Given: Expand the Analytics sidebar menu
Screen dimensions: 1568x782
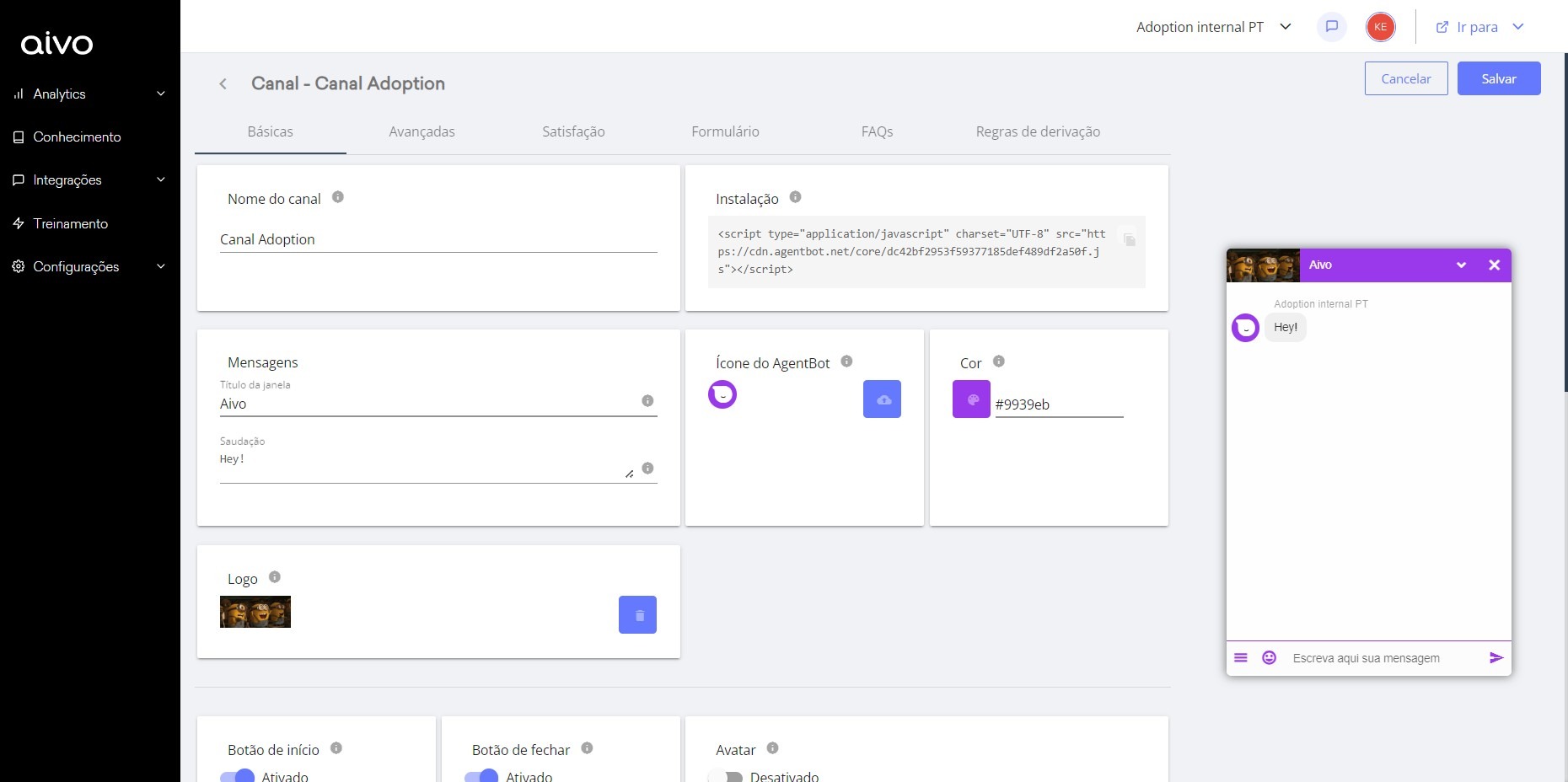Looking at the screenshot, I should point(89,94).
